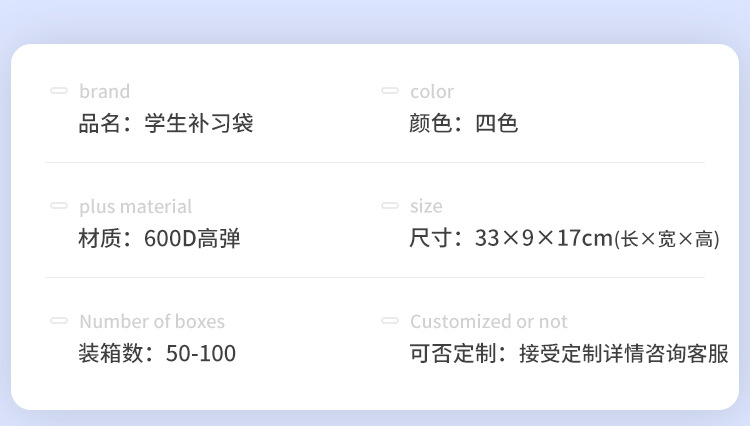The width and height of the screenshot is (750, 426).
Task: Click the "brand" heading label
Action: [104, 92]
